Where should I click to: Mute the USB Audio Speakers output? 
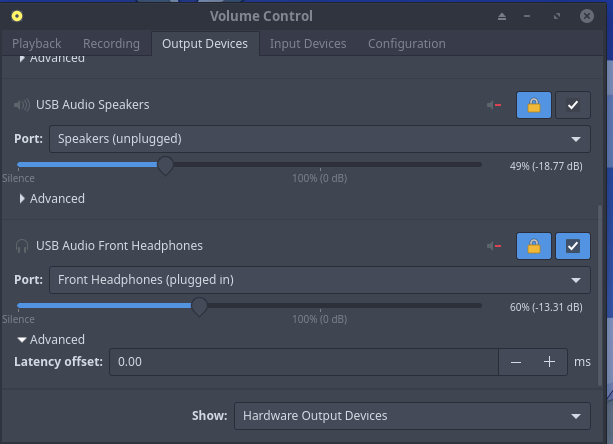click(494, 105)
